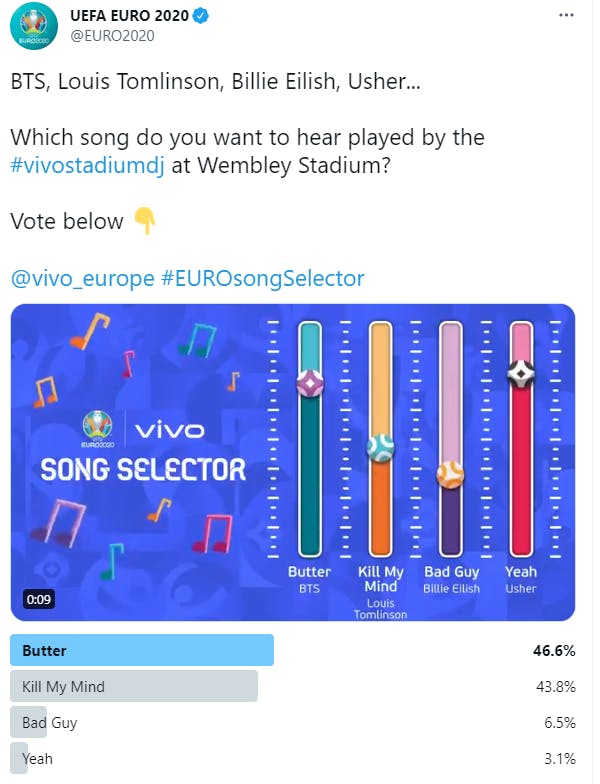Click the blue verified badge icon
This screenshot has width=600, height=784.
click(x=201, y=16)
